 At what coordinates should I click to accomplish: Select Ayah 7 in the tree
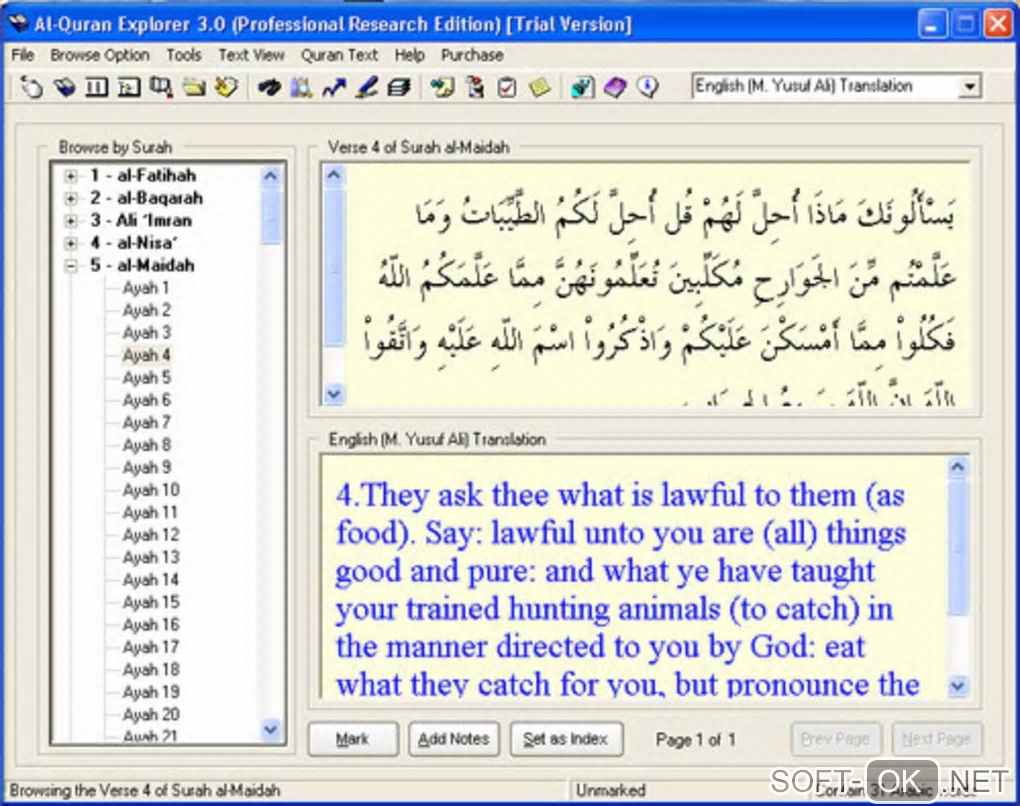146,423
